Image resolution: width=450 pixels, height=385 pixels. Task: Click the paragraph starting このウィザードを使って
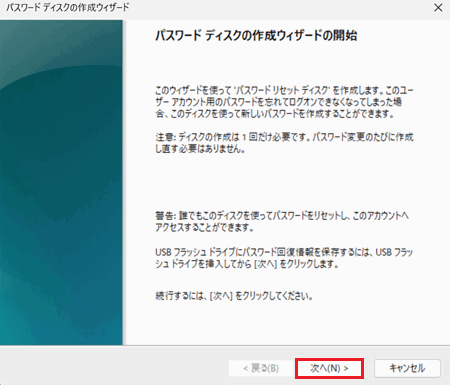click(x=284, y=102)
